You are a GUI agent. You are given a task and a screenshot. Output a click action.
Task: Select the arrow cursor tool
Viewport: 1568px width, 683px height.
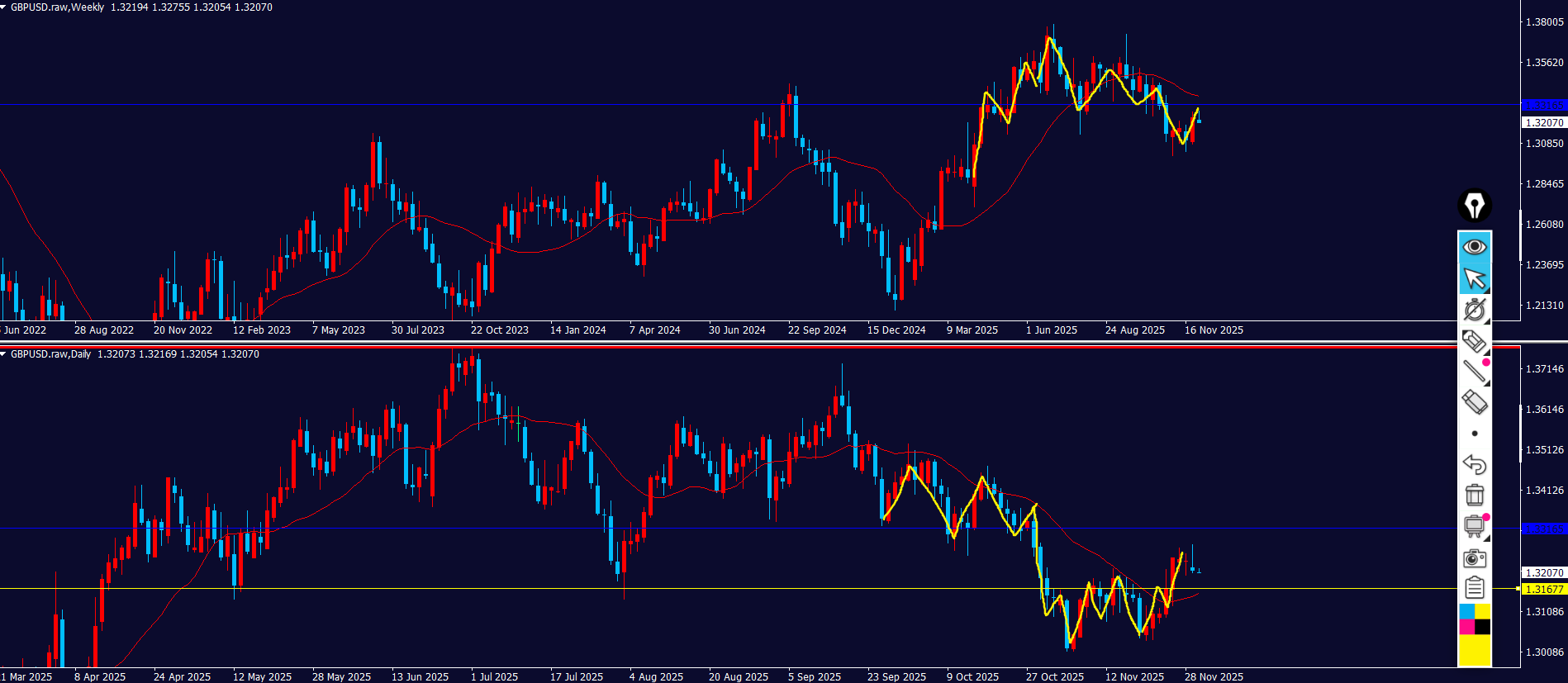(1474, 278)
